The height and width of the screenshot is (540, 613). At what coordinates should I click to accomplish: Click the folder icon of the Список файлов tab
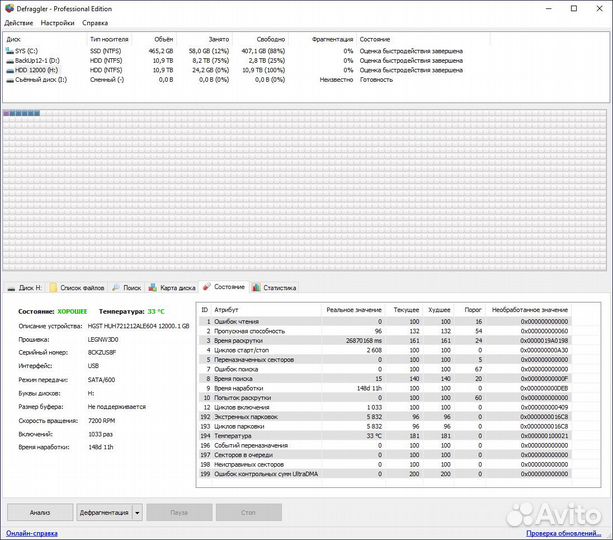coord(53,288)
